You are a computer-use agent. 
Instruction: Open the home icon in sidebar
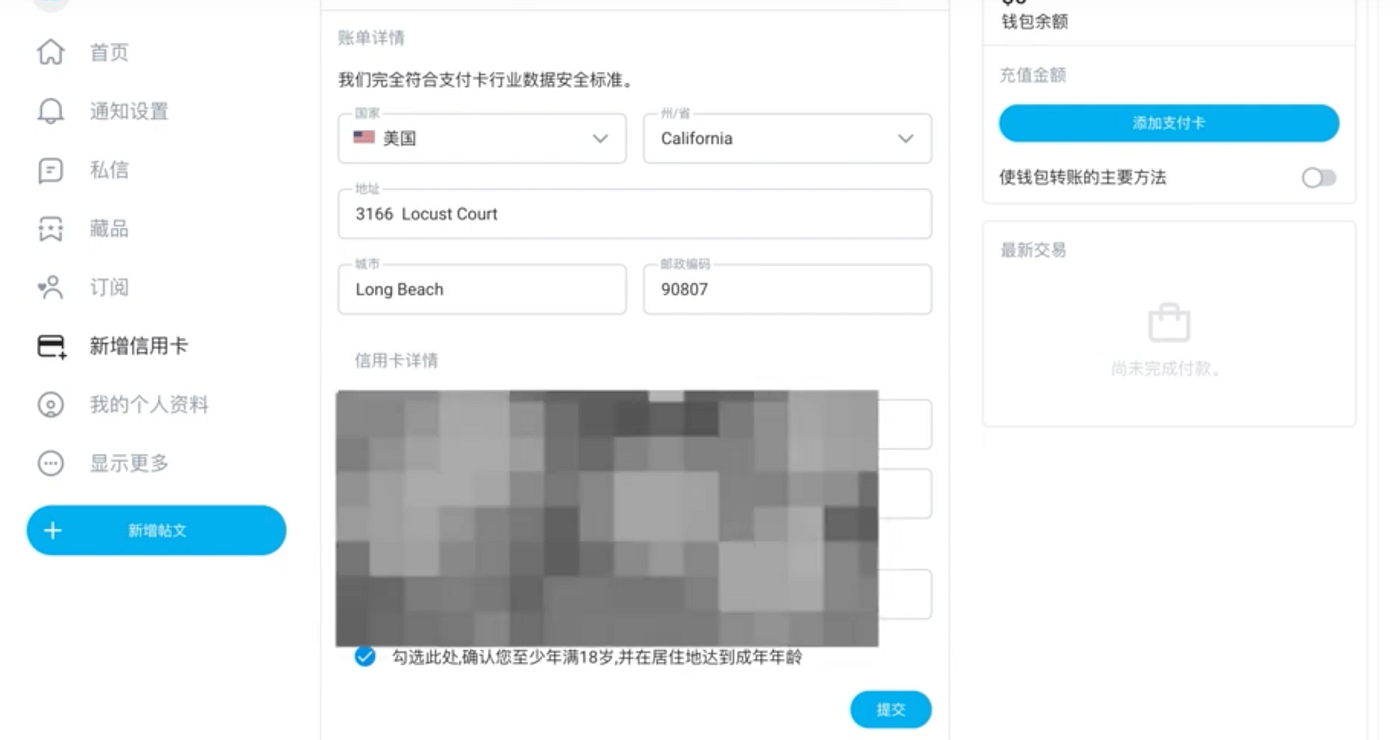point(50,52)
